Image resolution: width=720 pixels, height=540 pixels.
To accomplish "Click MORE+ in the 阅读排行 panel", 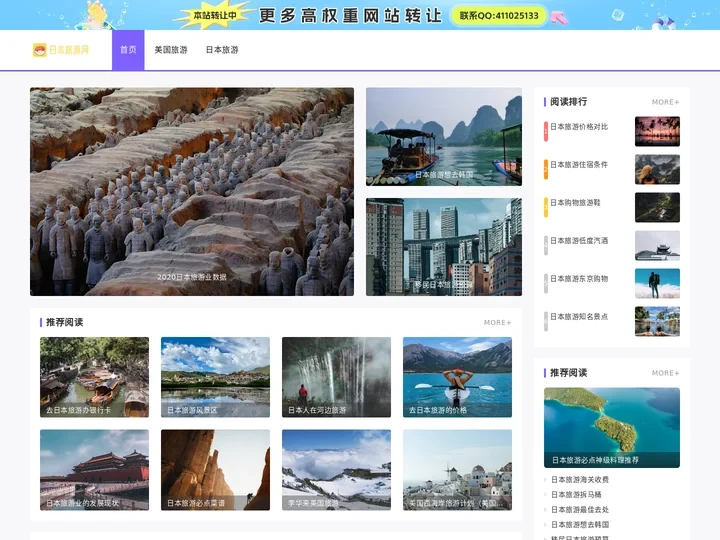I will coord(665,102).
